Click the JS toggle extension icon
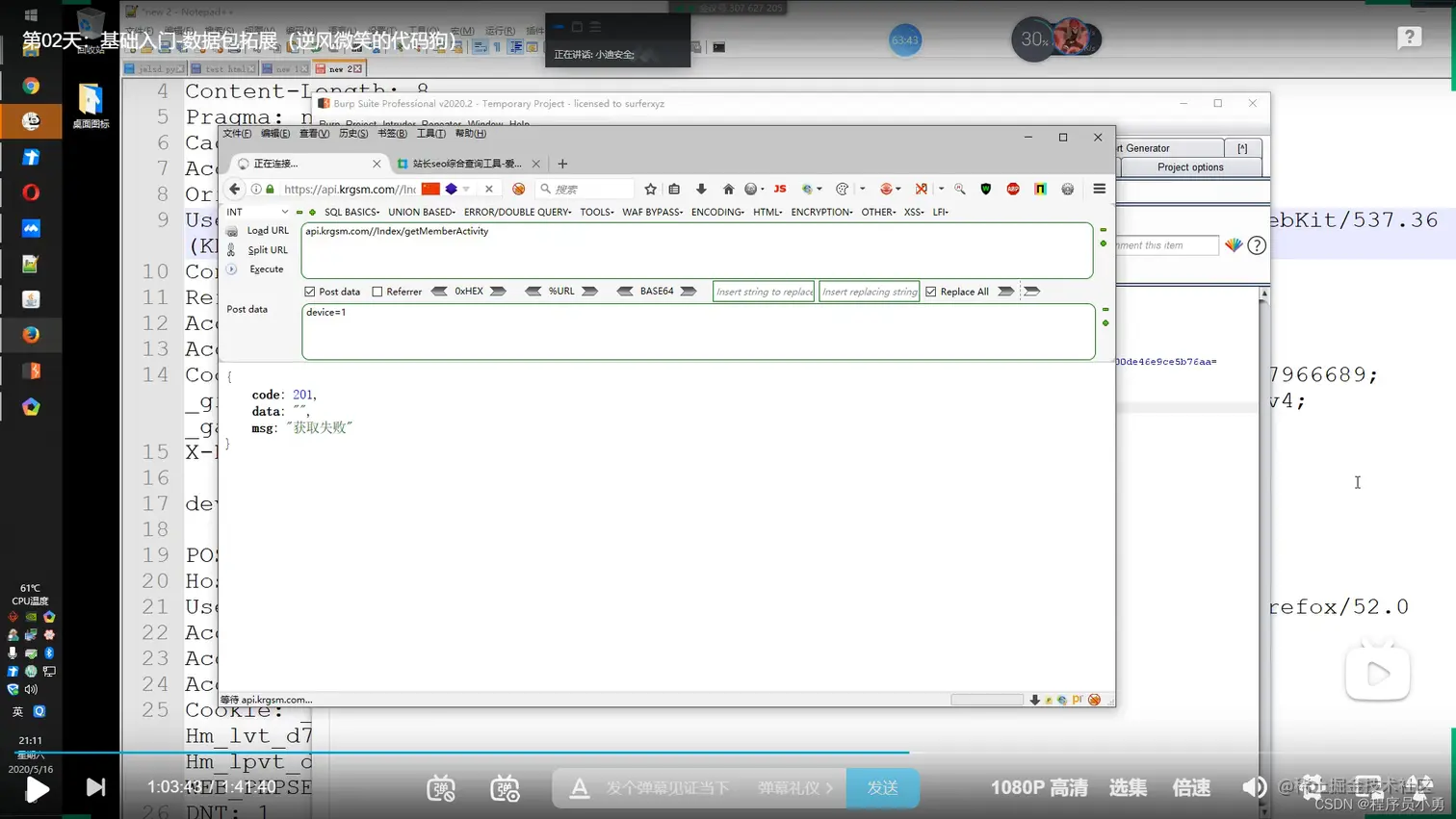Screen dimensions: 1456x819 pos(780,189)
